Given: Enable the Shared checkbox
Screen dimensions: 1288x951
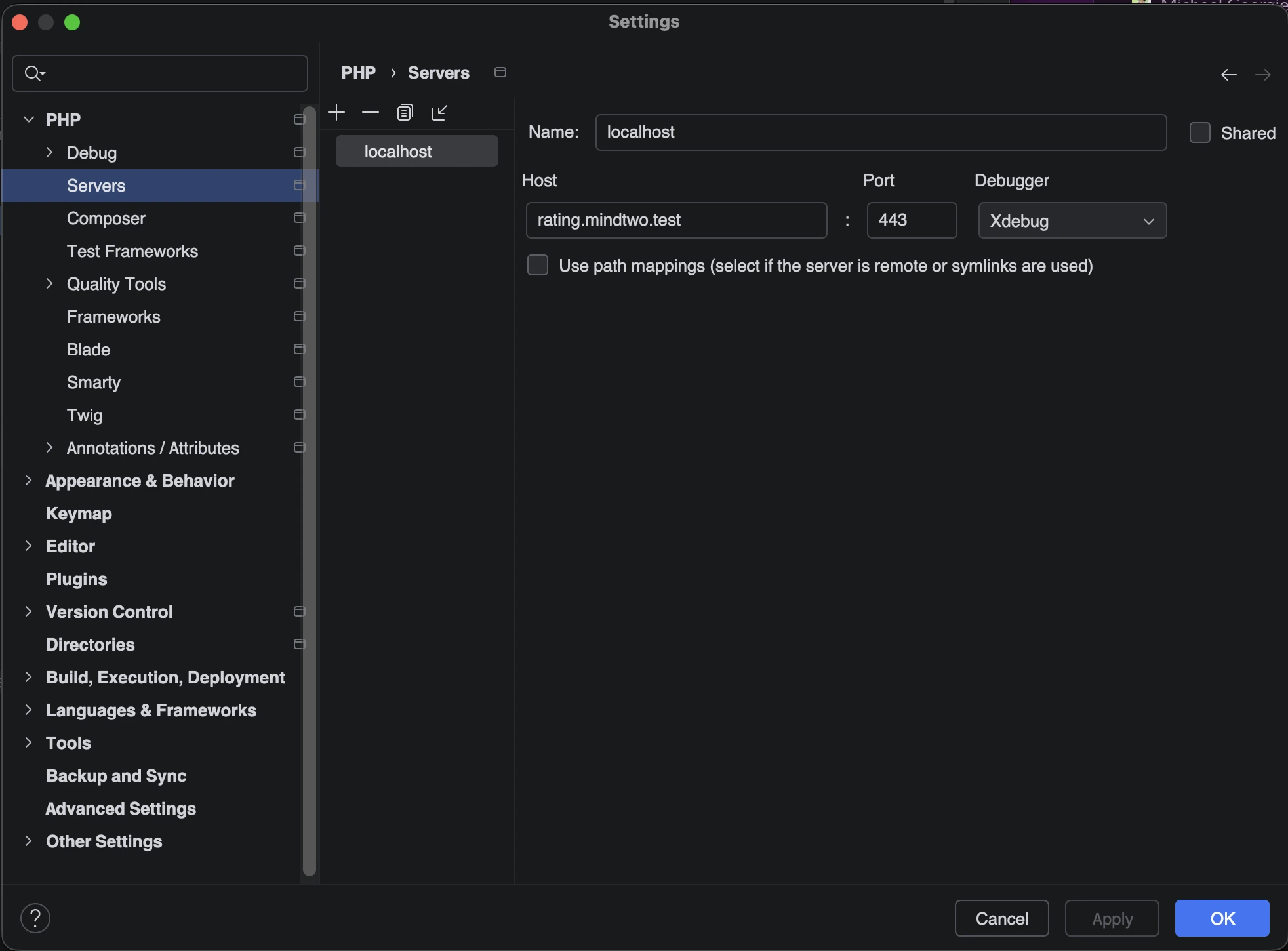Looking at the screenshot, I should (x=1199, y=132).
